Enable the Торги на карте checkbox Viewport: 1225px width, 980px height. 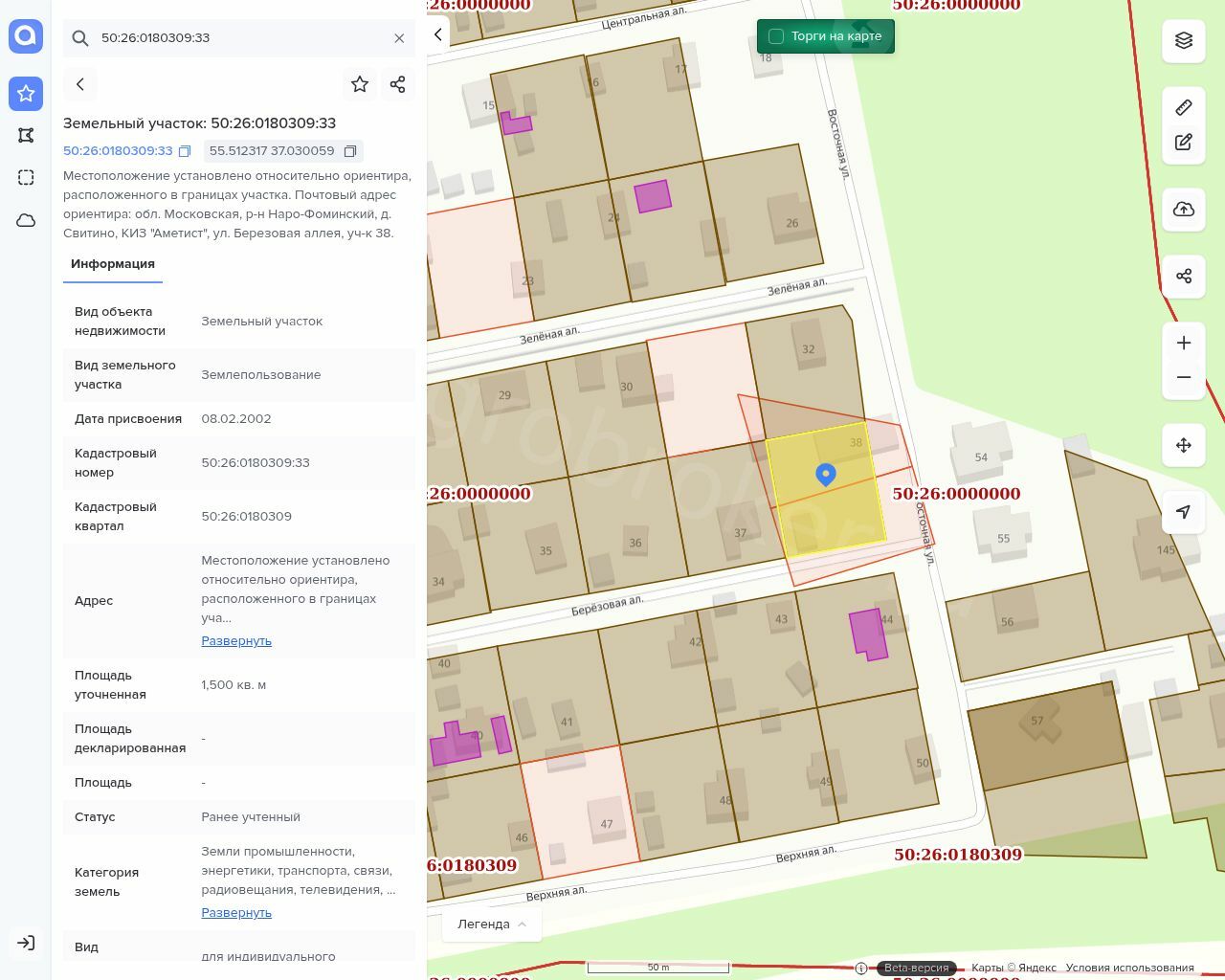pos(776,36)
